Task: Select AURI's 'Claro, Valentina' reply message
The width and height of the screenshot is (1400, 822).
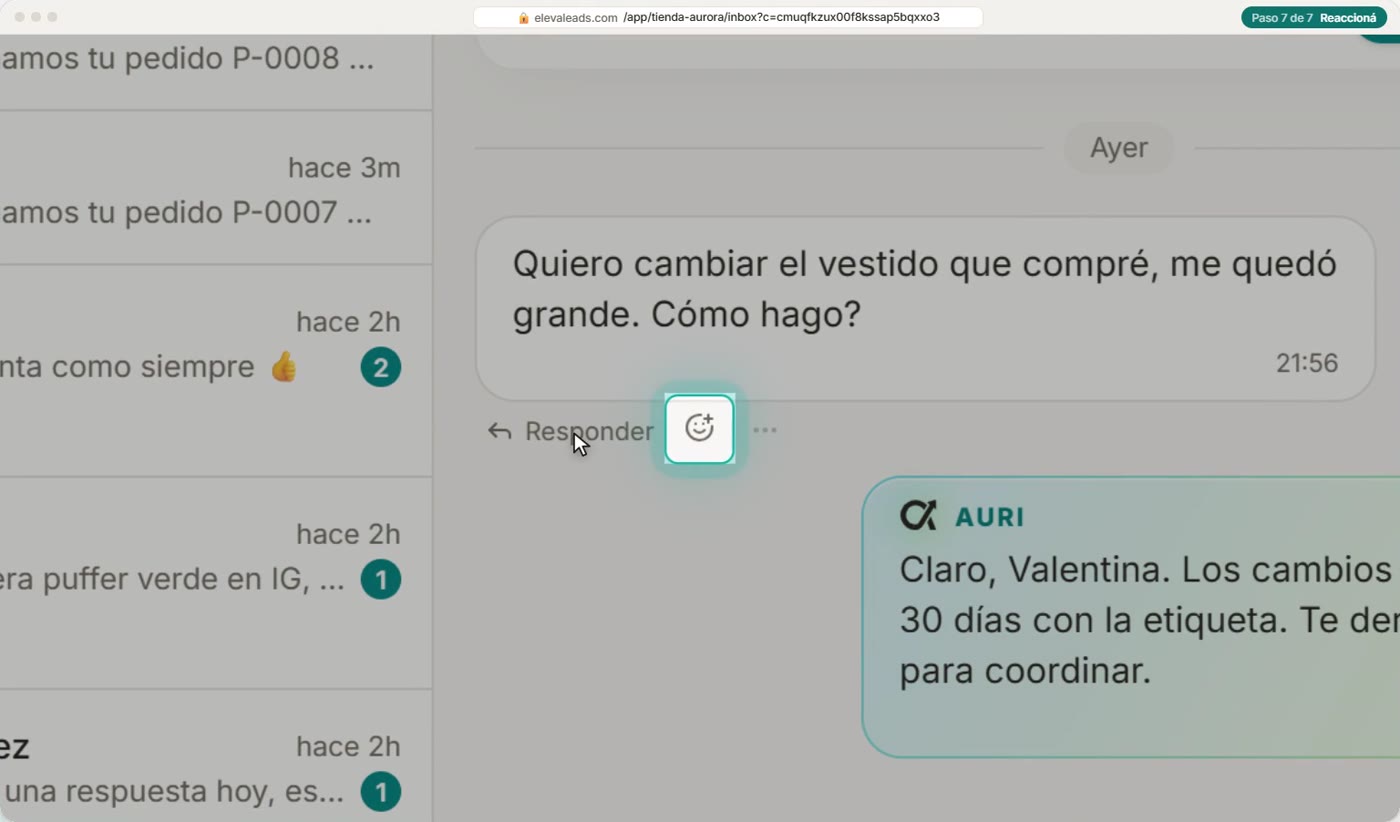Action: (x=1131, y=616)
